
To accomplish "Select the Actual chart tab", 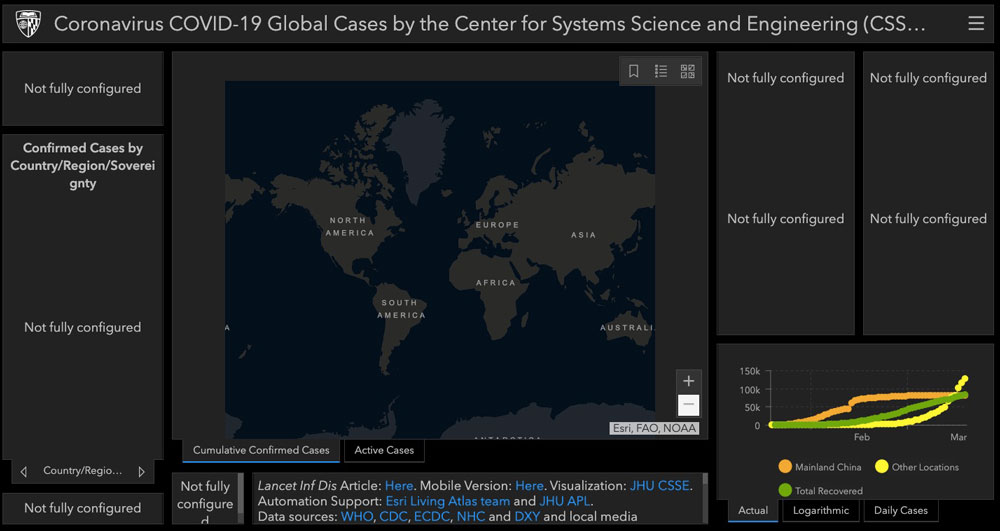I will tap(753, 511).
